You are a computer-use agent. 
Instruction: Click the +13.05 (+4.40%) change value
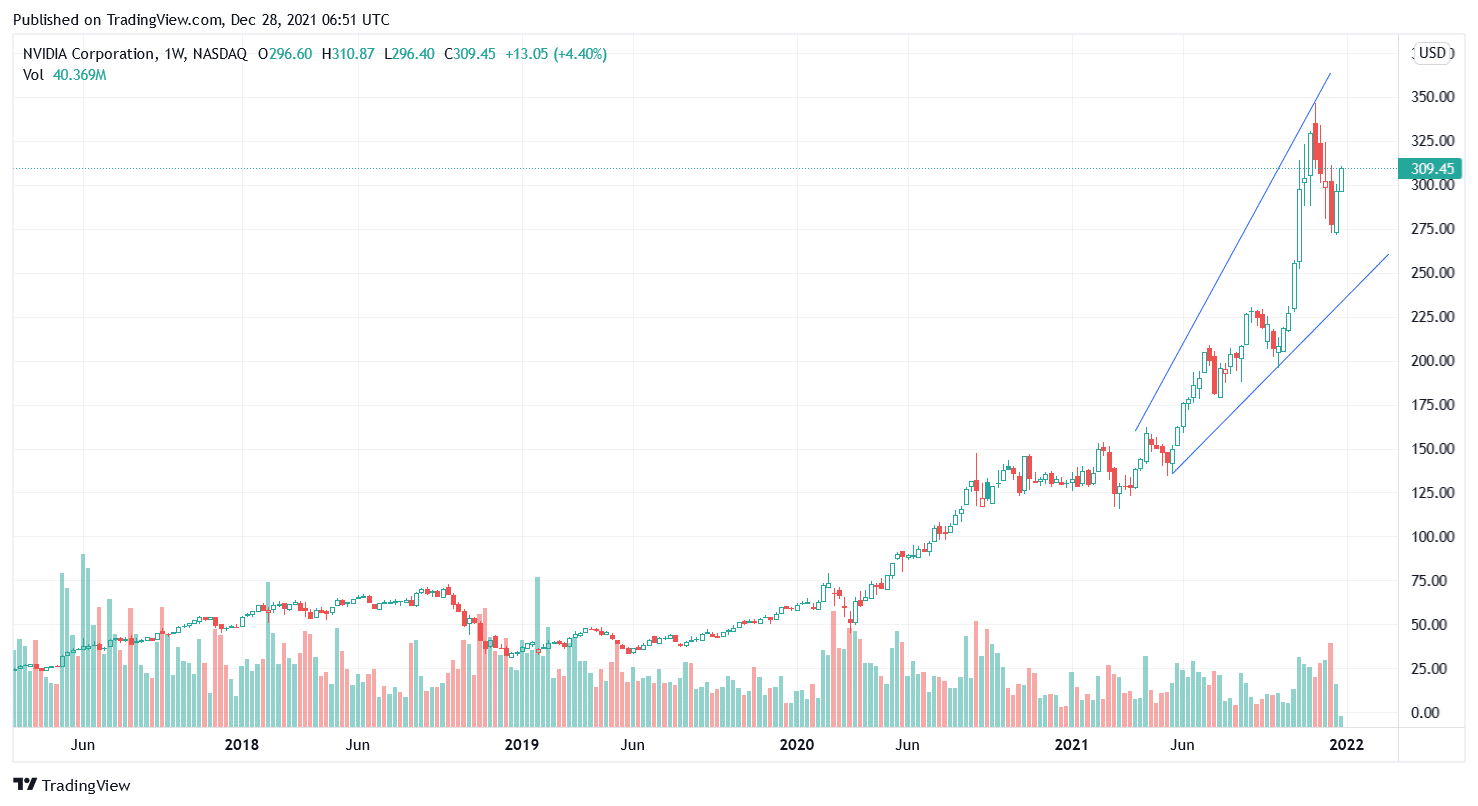[554, 54]
